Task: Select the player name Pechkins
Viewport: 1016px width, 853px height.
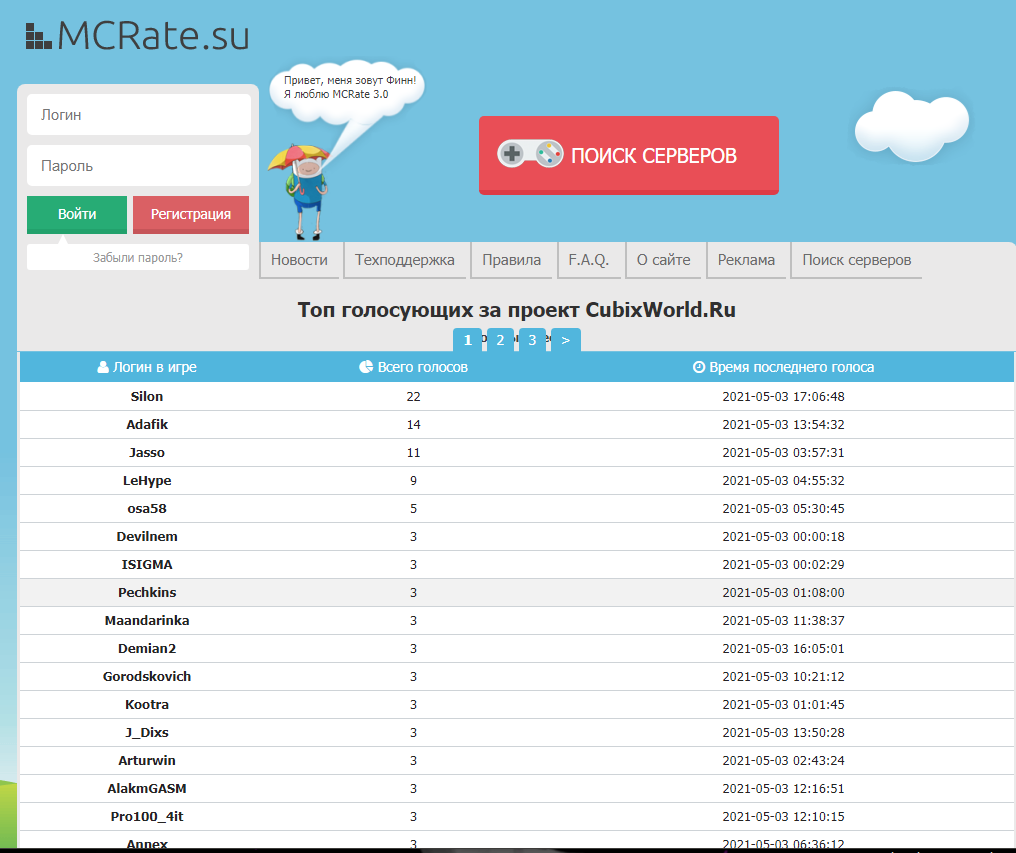Action: (x=147, y=592)
